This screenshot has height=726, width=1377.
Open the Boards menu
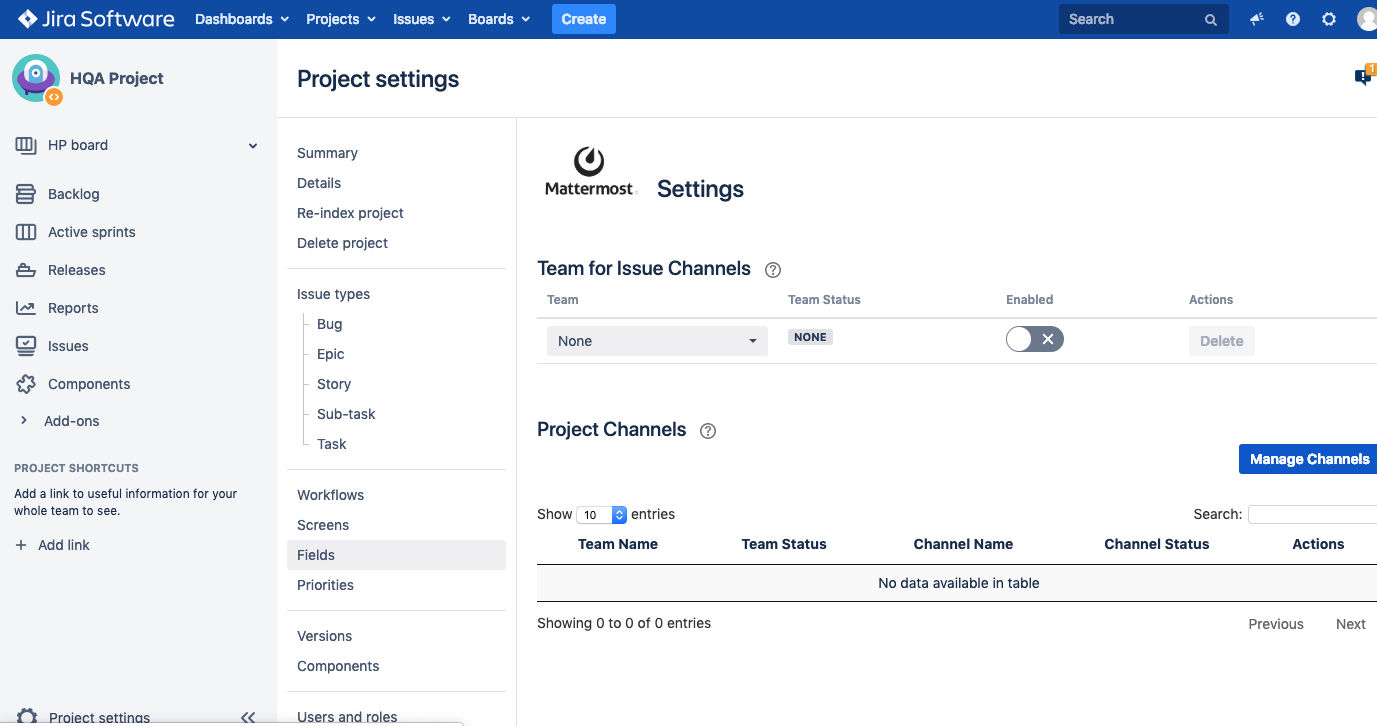[x=498, y=19]
